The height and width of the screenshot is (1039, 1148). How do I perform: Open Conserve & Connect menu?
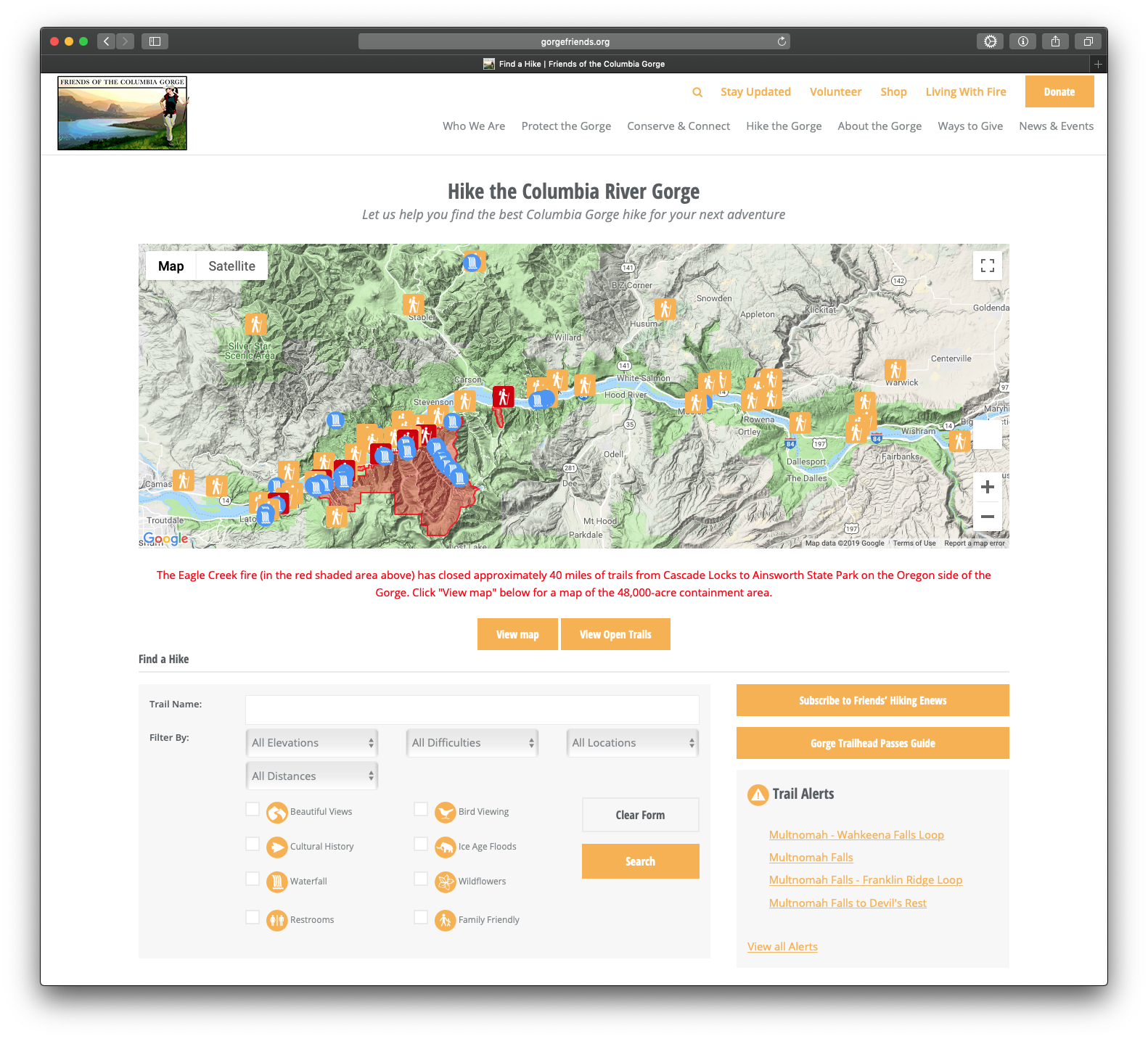coord(678,126)
